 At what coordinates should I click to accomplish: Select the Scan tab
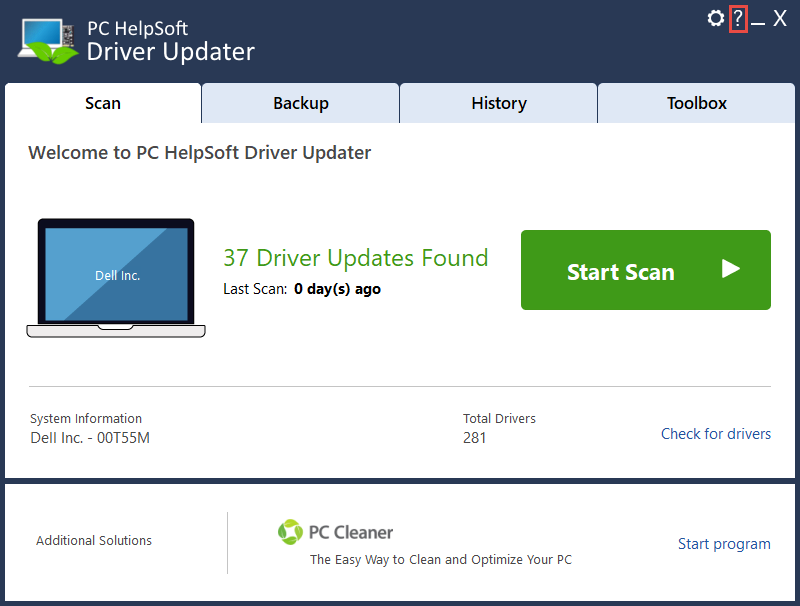(102, 103)
